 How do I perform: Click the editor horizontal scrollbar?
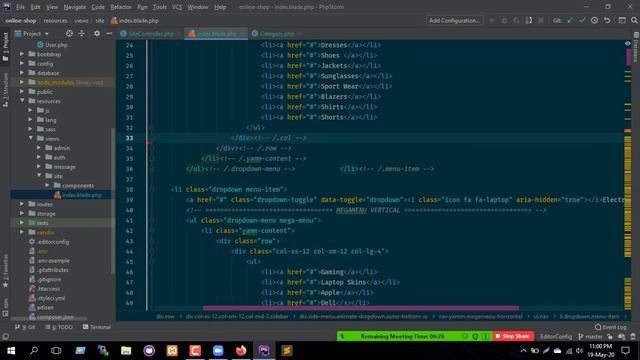point(361,308)
